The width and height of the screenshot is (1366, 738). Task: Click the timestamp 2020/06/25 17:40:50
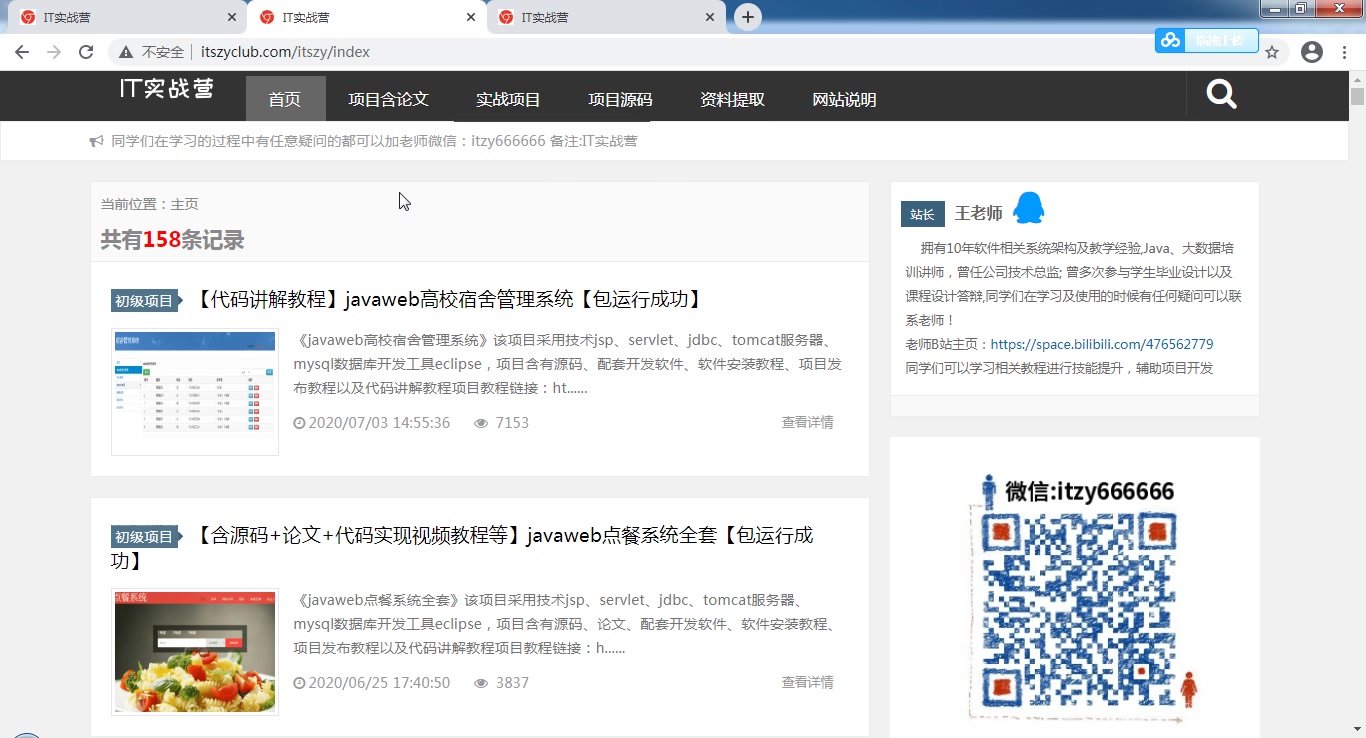[379, 683]
